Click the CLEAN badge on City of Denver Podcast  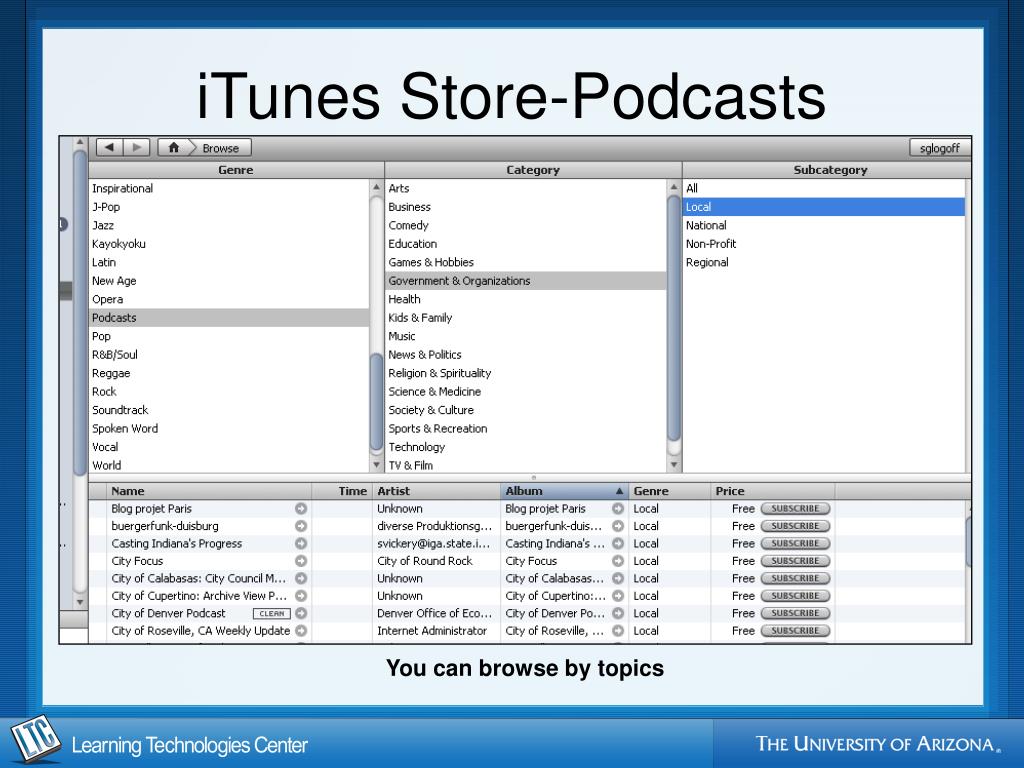pos(272,613)
